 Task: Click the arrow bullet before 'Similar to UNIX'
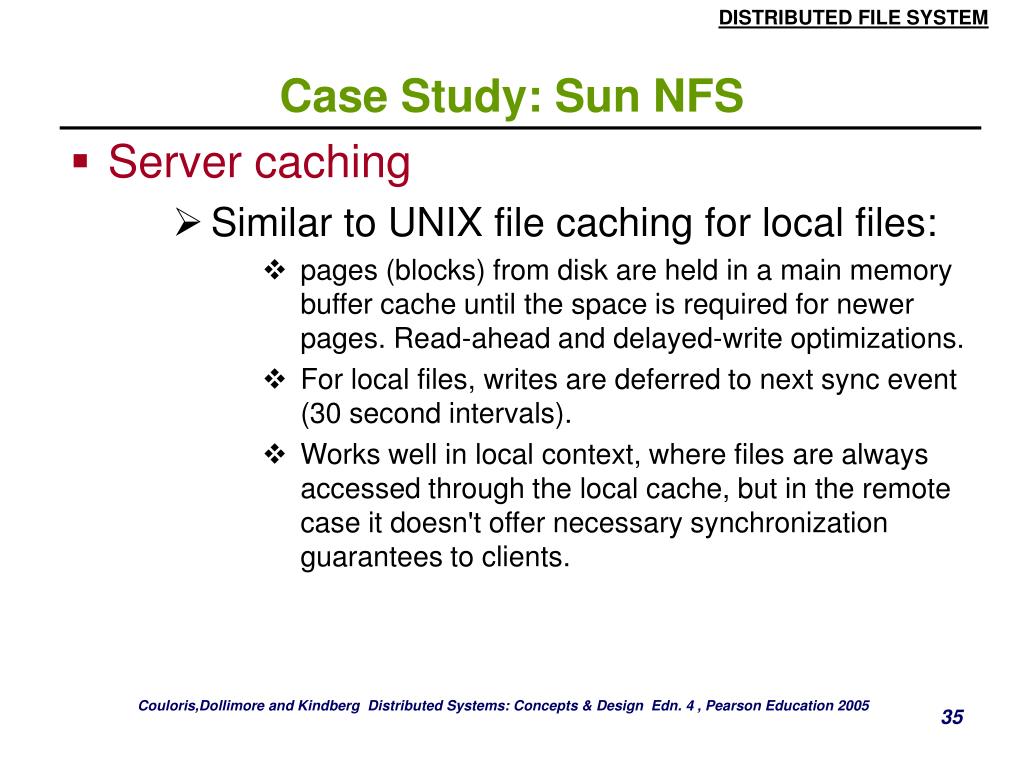point(187,223)
